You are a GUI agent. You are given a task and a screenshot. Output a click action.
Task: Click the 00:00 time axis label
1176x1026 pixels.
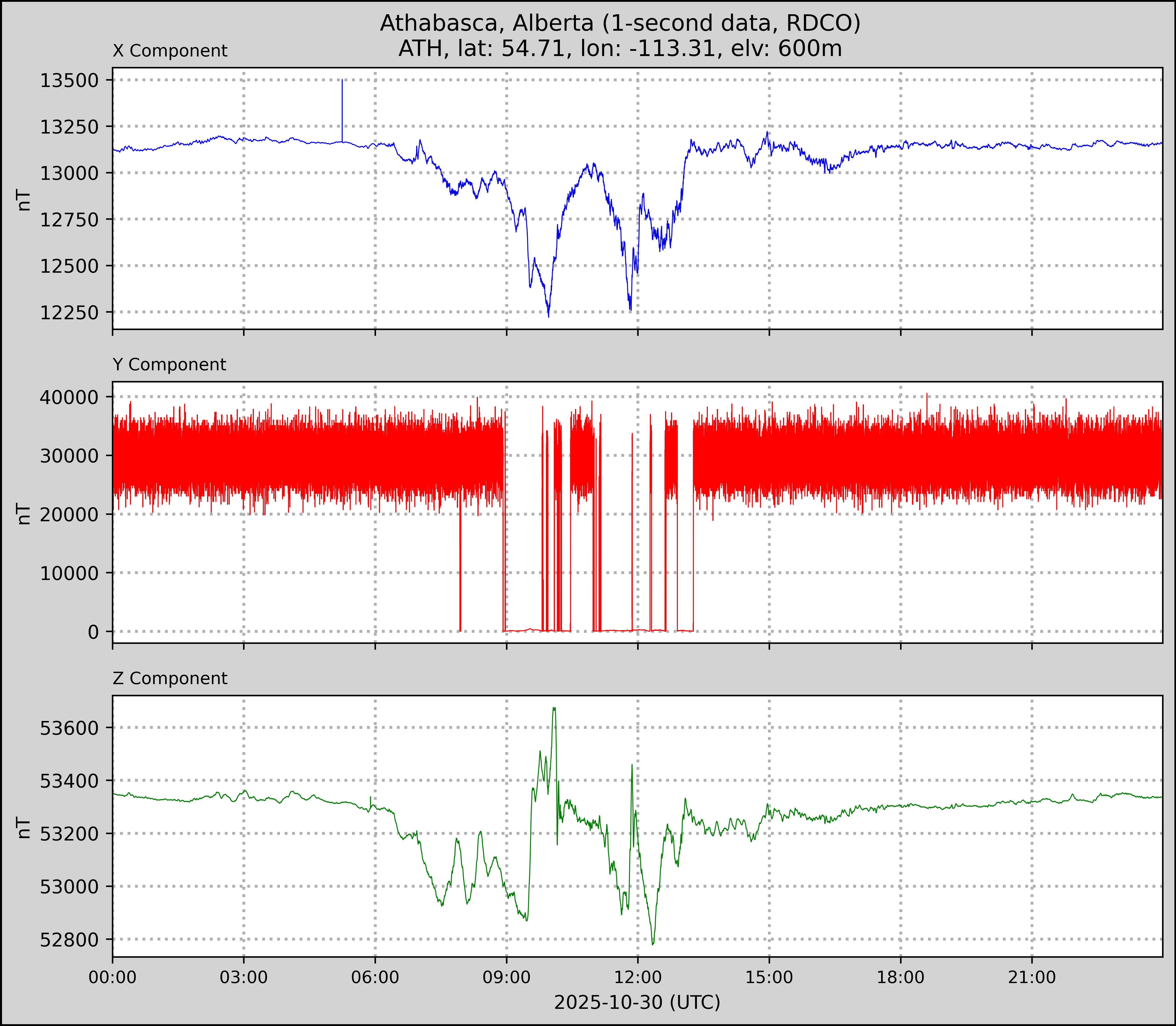click(x=113, y=977)
